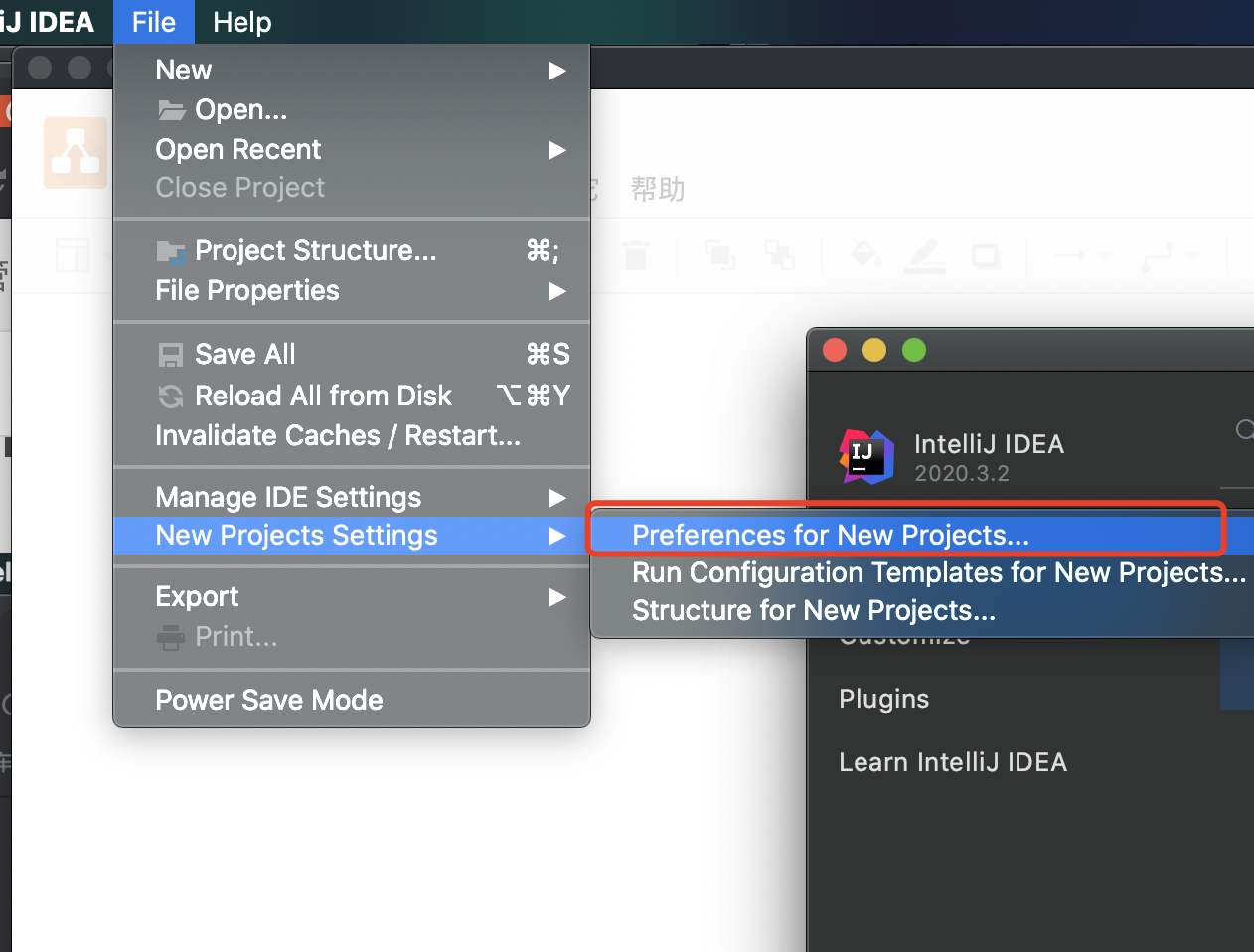Screen dimensions: 1254x952
Task: Choose Structure for New Projects...
Action: click(x=923, y=610)
